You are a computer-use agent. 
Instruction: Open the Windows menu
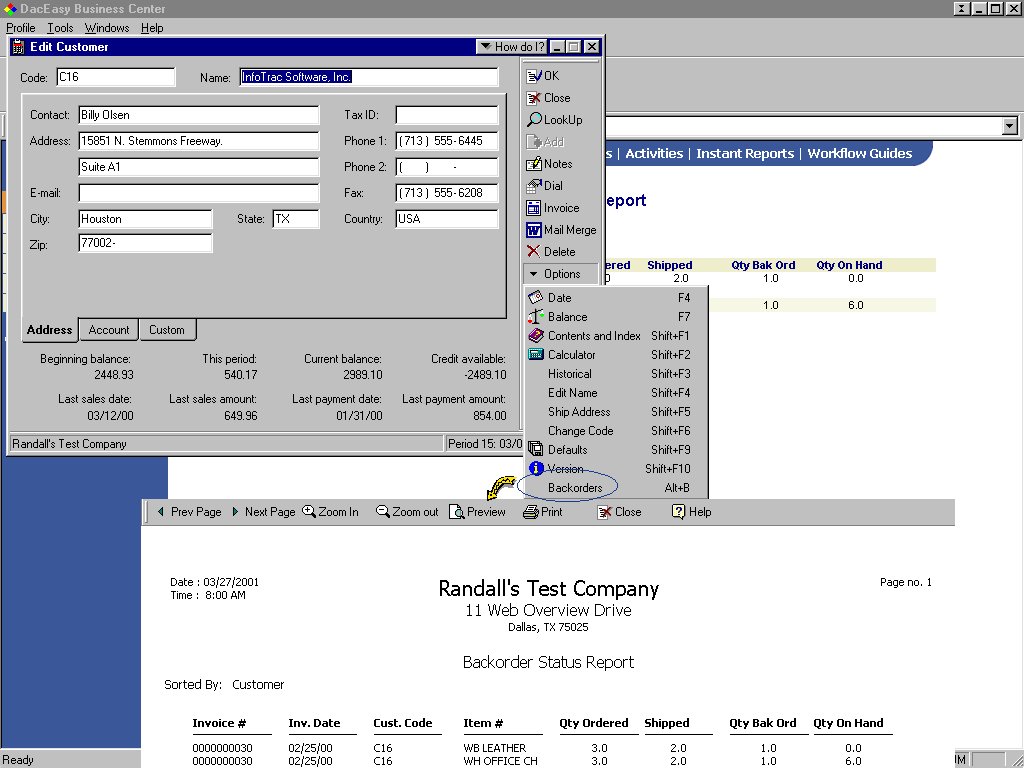pos(107,28)
